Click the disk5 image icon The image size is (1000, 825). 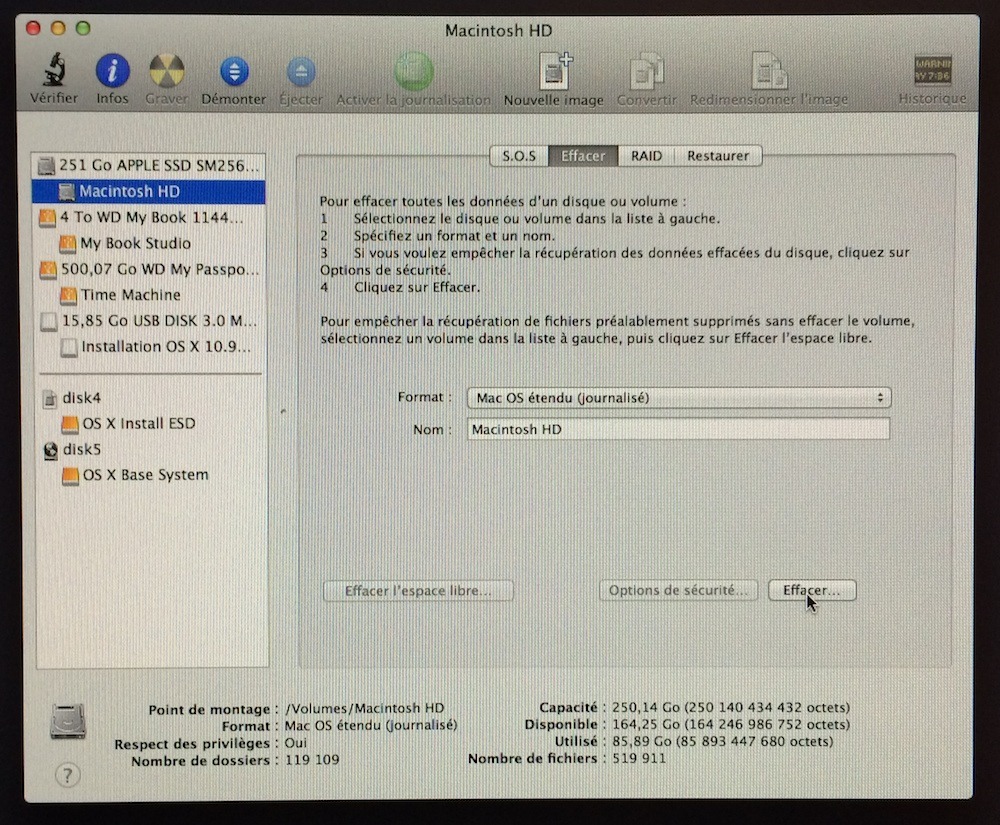coord(51,450)
